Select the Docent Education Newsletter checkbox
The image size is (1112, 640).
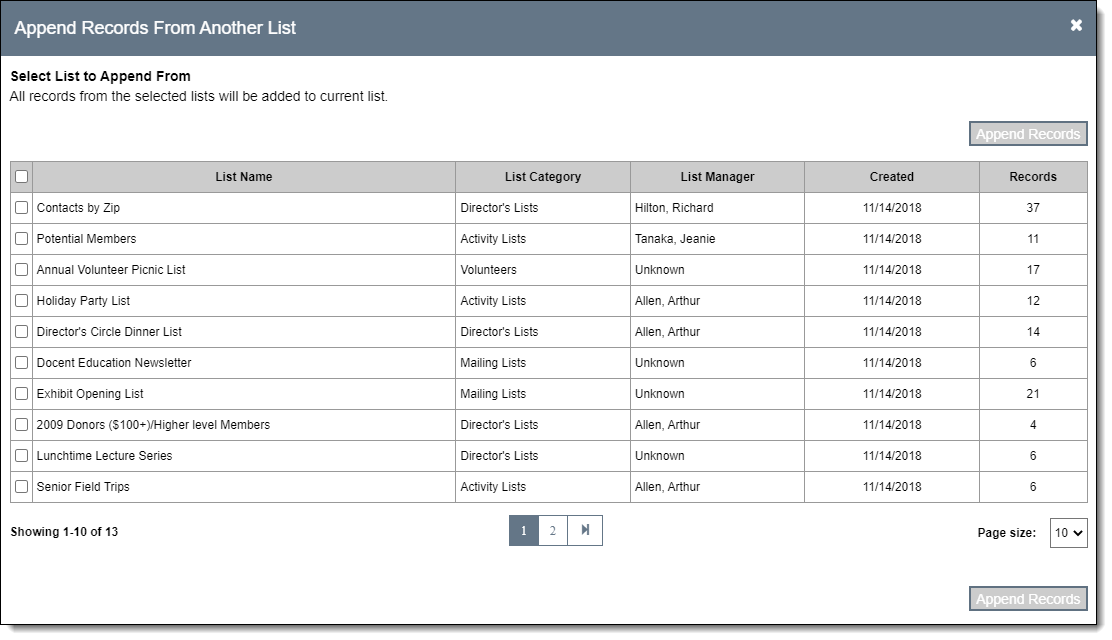[22, 363]
